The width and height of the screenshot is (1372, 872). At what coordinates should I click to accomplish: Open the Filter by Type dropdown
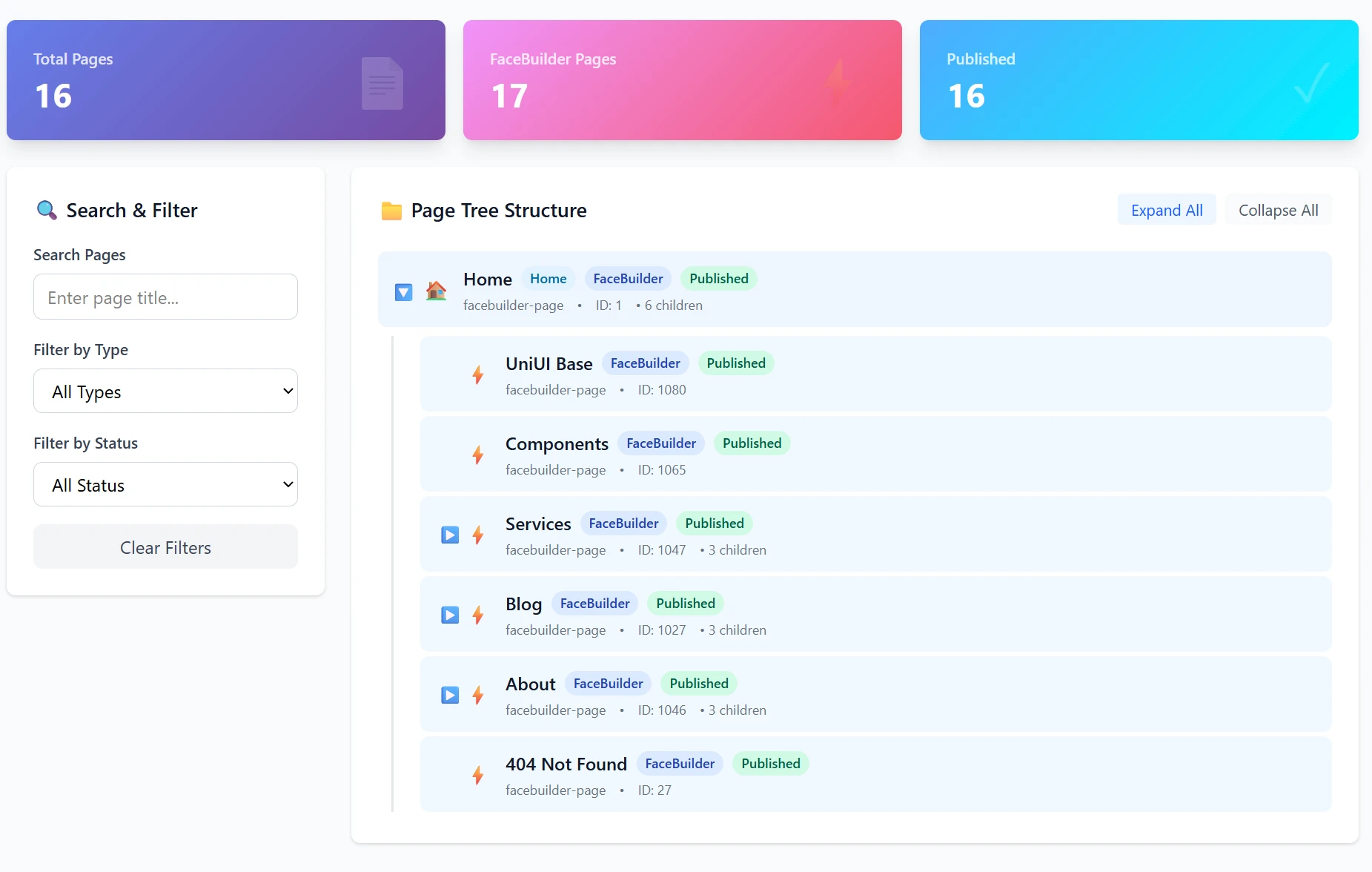[x=165, y=392]
